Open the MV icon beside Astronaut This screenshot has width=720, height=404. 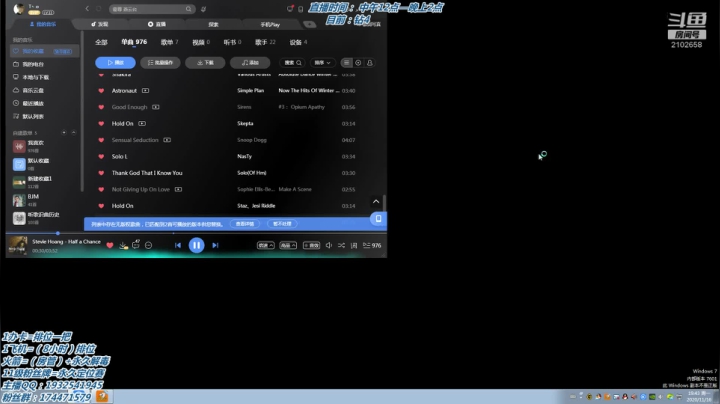146,90
